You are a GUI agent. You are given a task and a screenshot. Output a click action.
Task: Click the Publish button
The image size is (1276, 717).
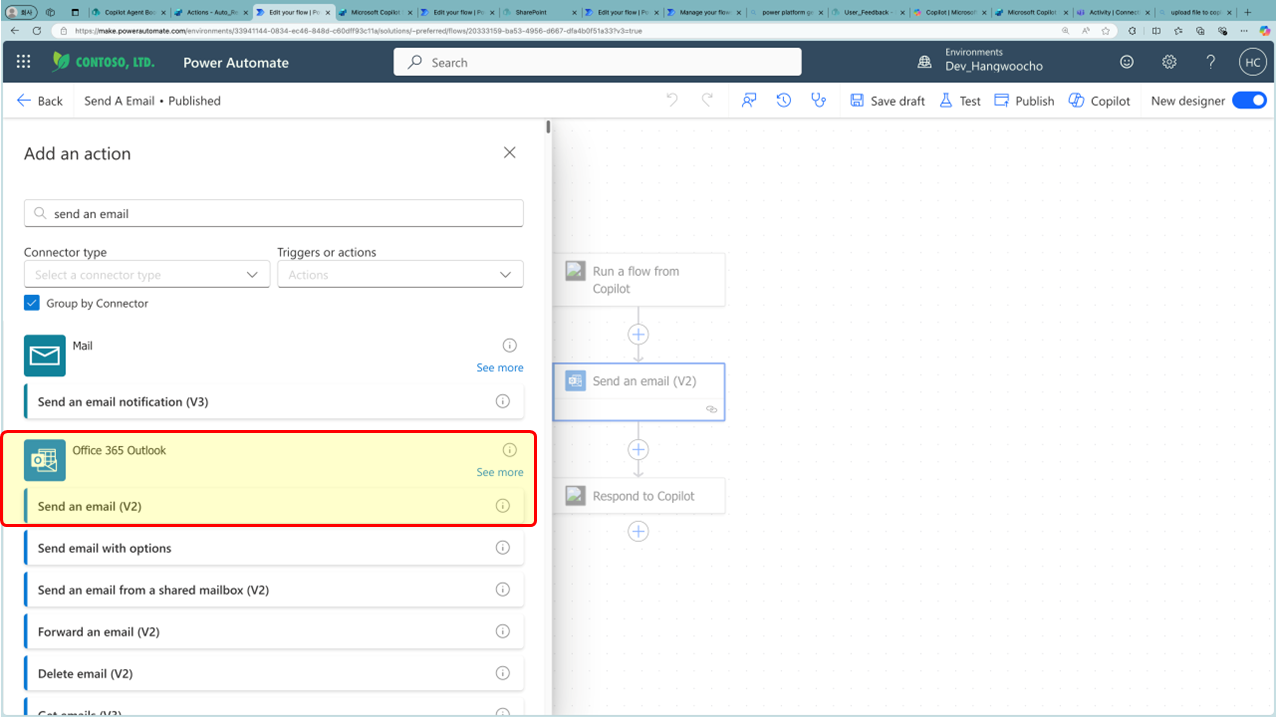pos(1024,101)
